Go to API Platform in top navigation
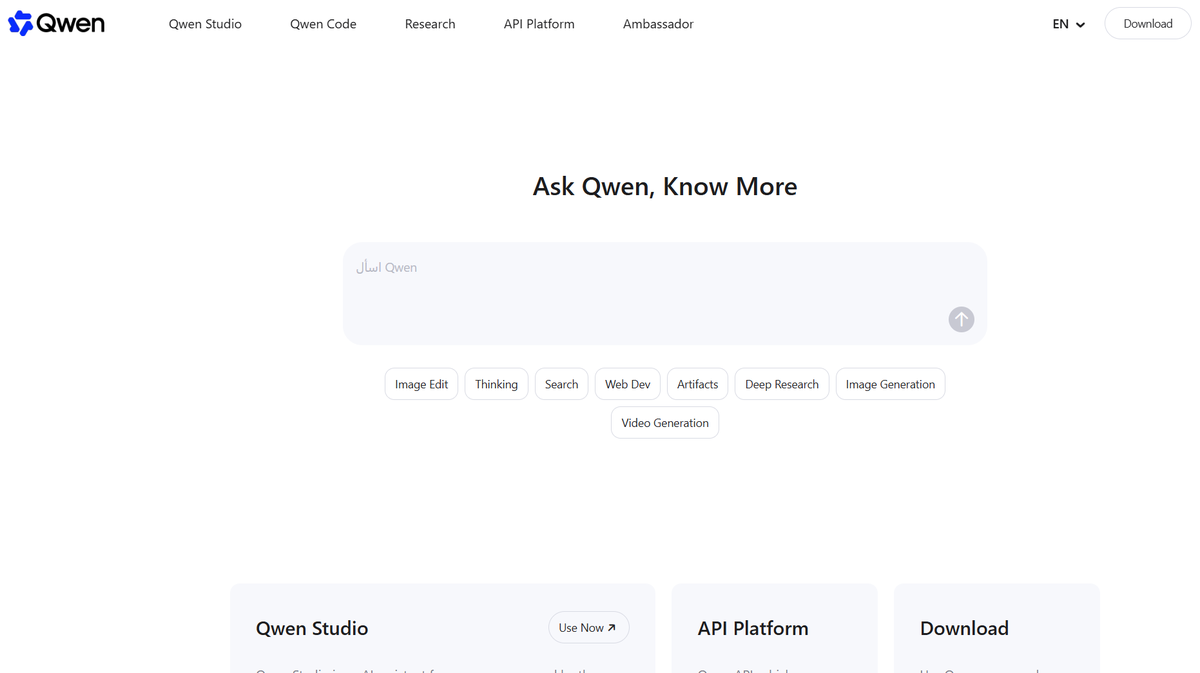Viewport: 1200px width, 673px height. (539, 24)
